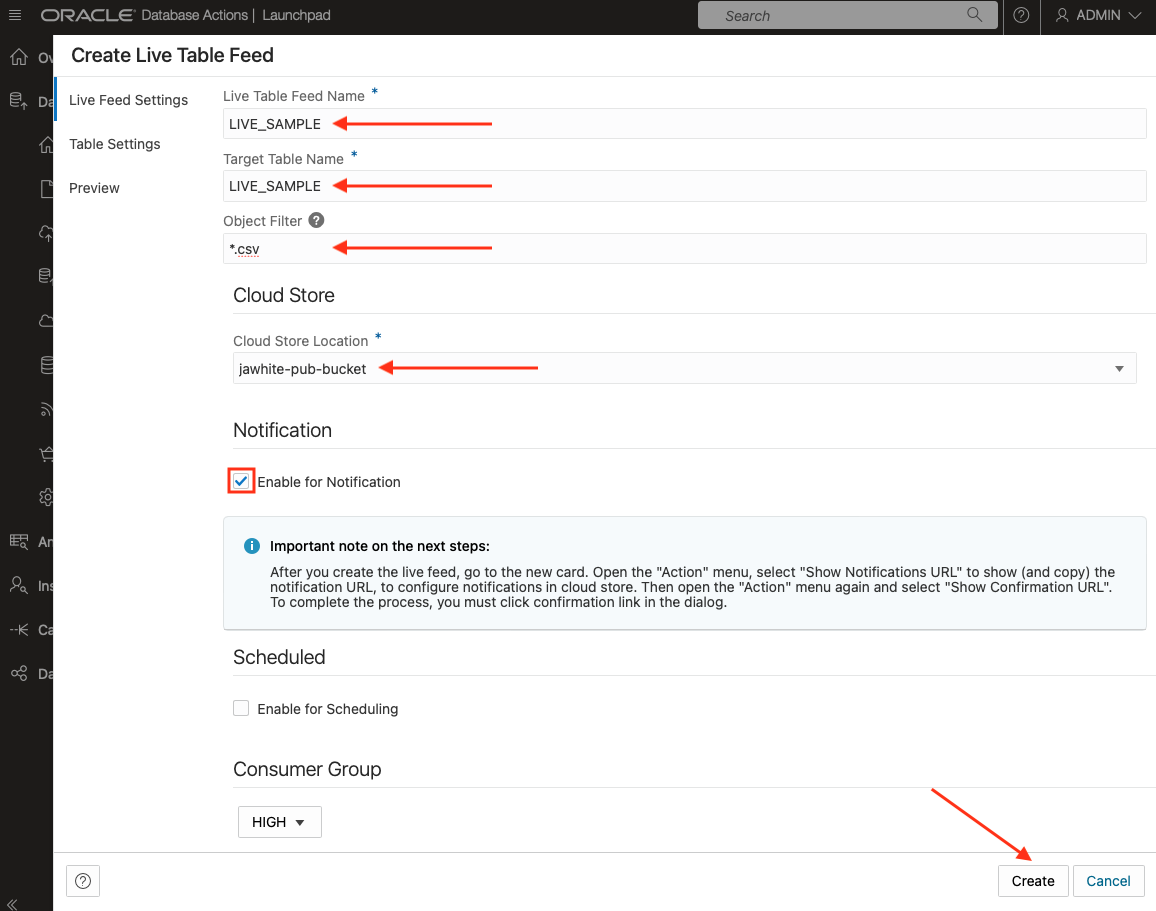Viewport: 1156px width, 911px height.
Task: Open the HIGH consumer group dropdown
Action: pos(279,821)
